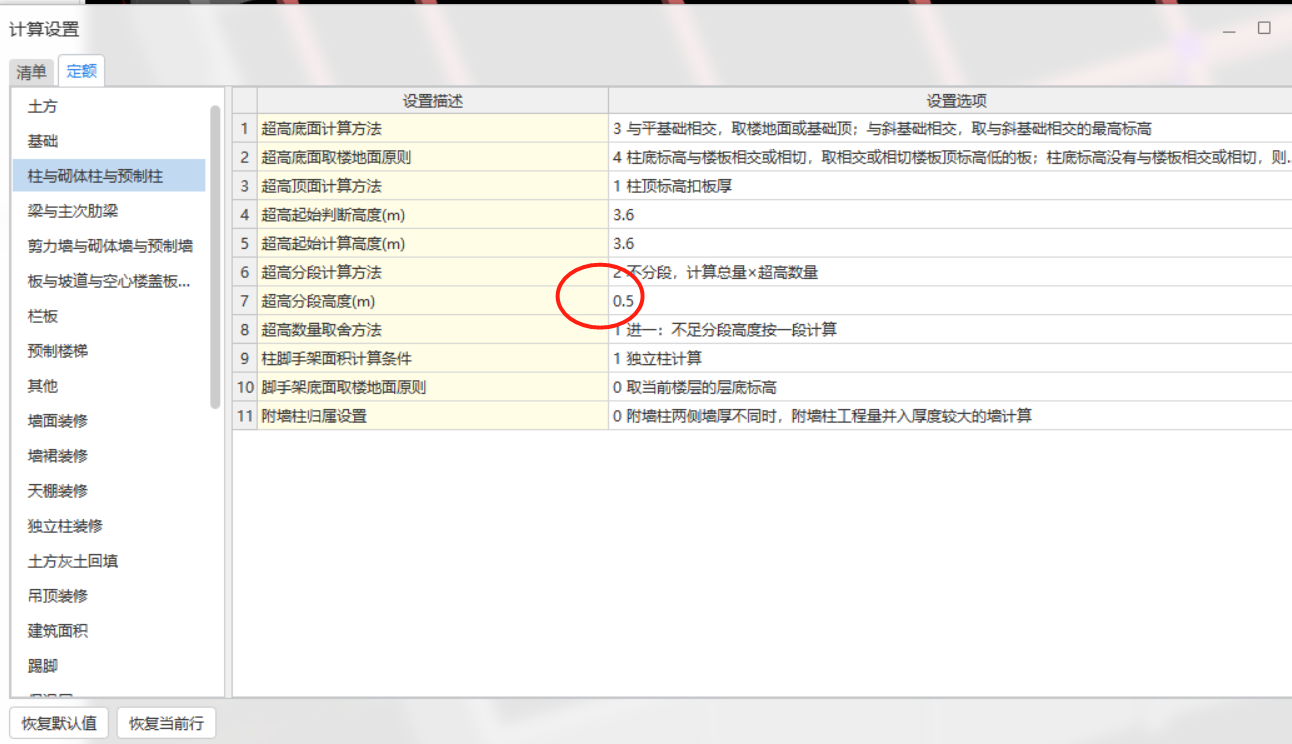The height and width of the screenshot is (744, 1292).
Task: Select 预制楼梯 category
Action: 108,351
